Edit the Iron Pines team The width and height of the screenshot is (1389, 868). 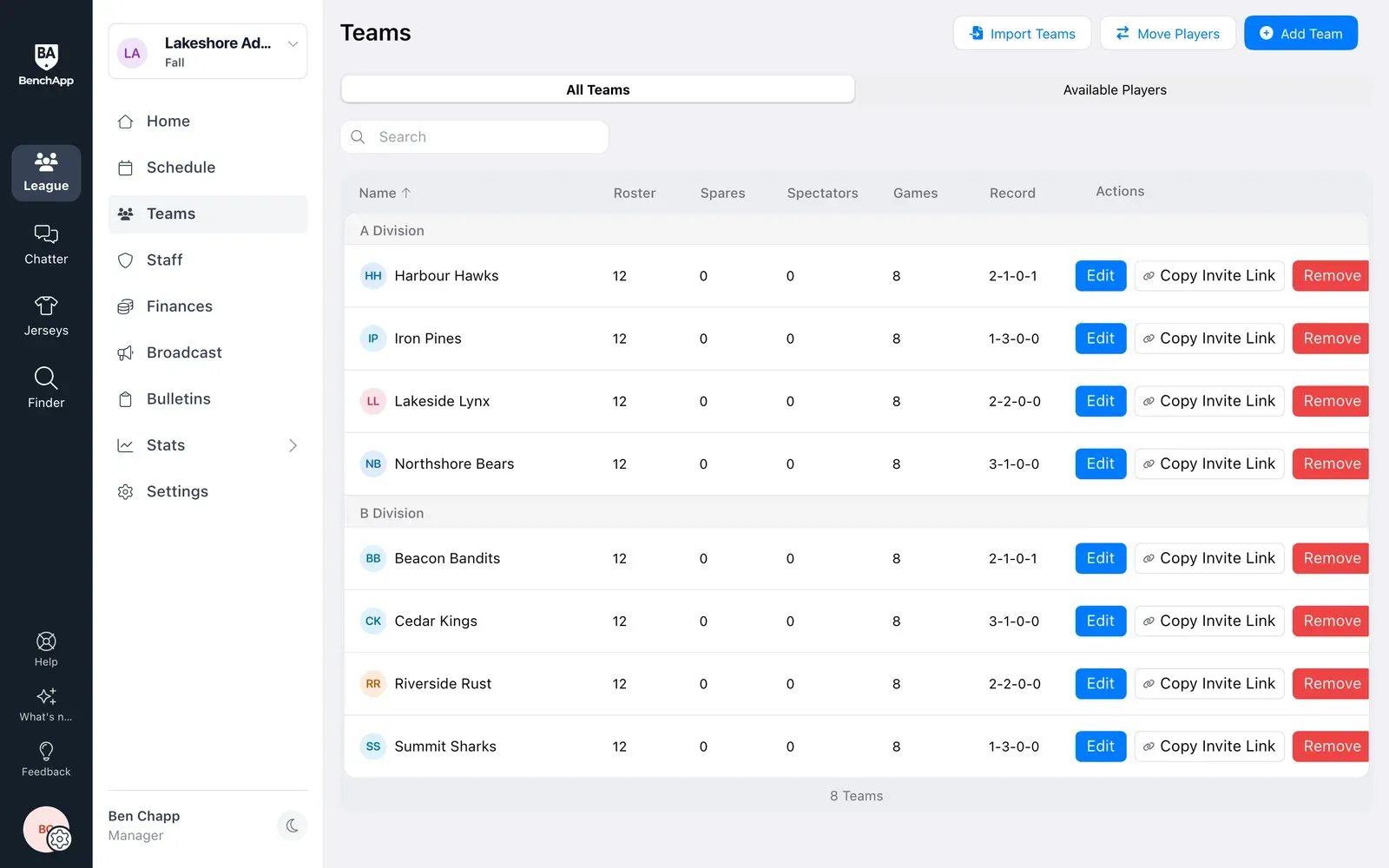click(x=1101, y=339)
